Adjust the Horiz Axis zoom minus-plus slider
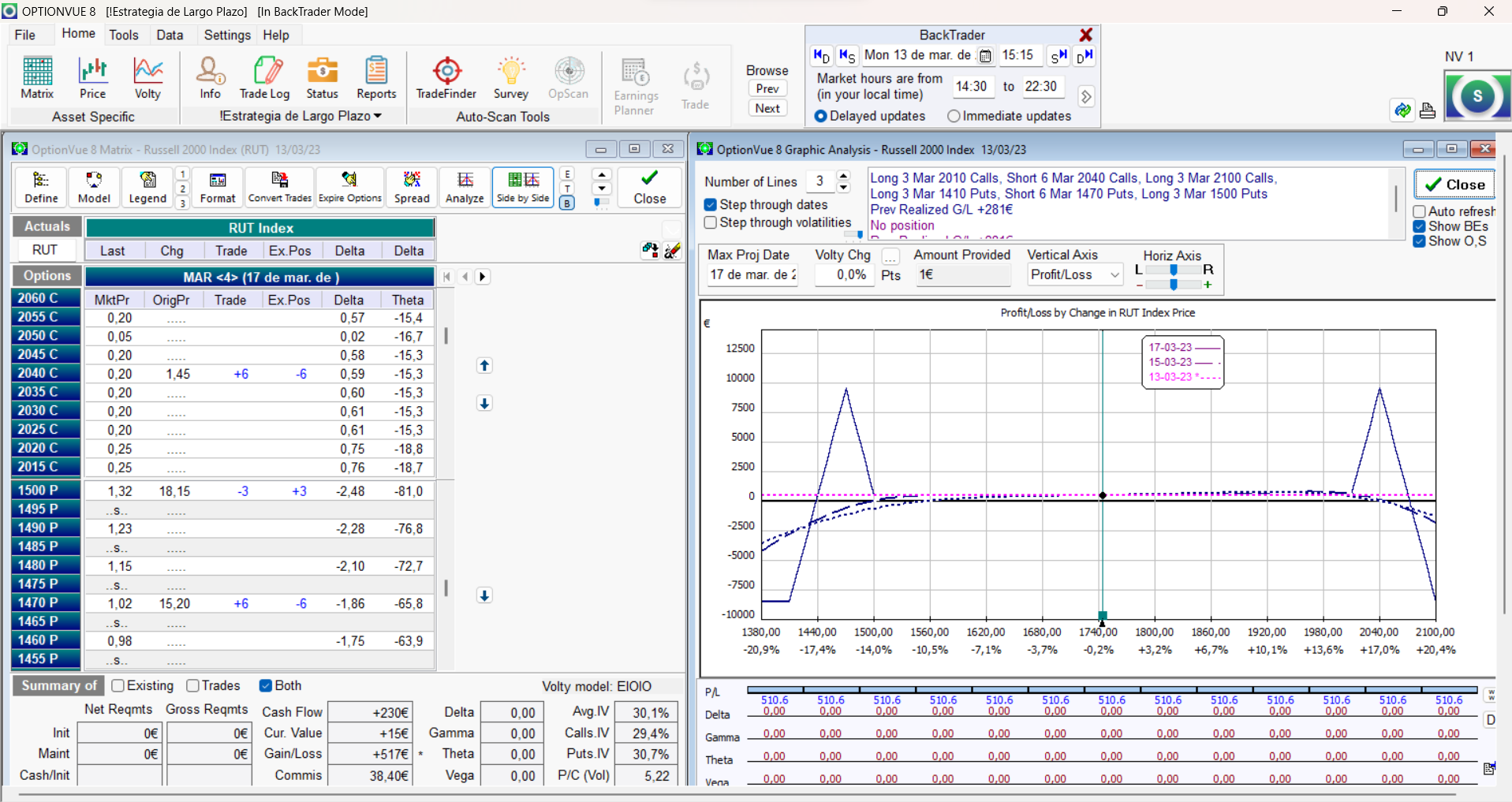This screenshot has height=802, width=1512. click(x=1174, y=285)
